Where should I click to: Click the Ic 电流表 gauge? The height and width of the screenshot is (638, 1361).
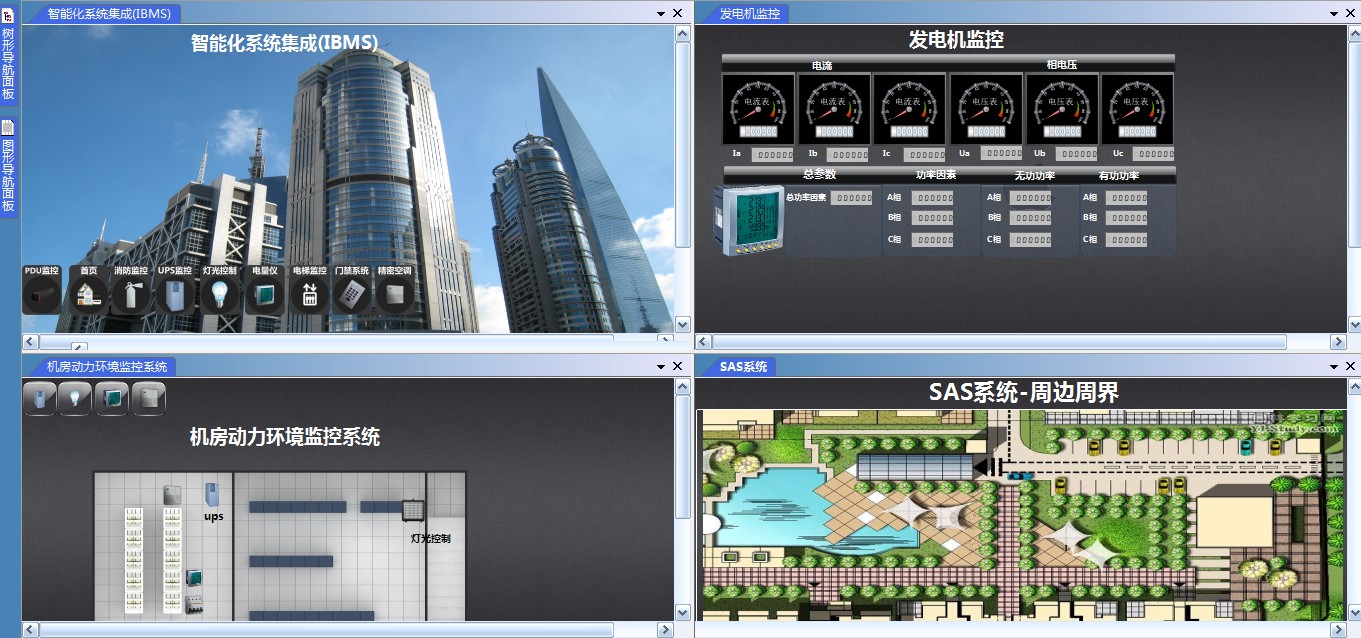point(909,108)
